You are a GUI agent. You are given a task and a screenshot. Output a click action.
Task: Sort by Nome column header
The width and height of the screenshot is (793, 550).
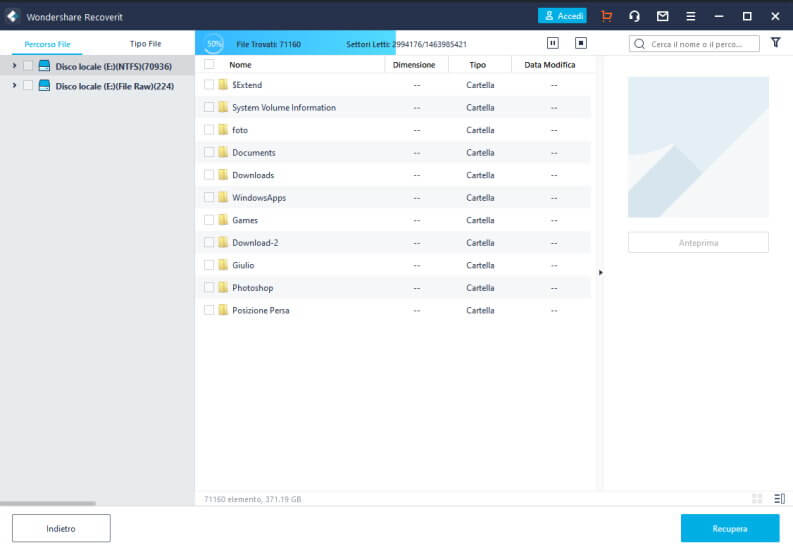240,65
